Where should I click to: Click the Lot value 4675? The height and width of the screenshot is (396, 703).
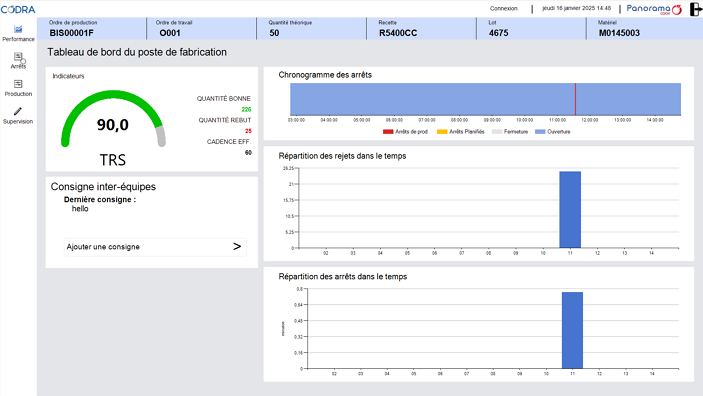[499, 33]
